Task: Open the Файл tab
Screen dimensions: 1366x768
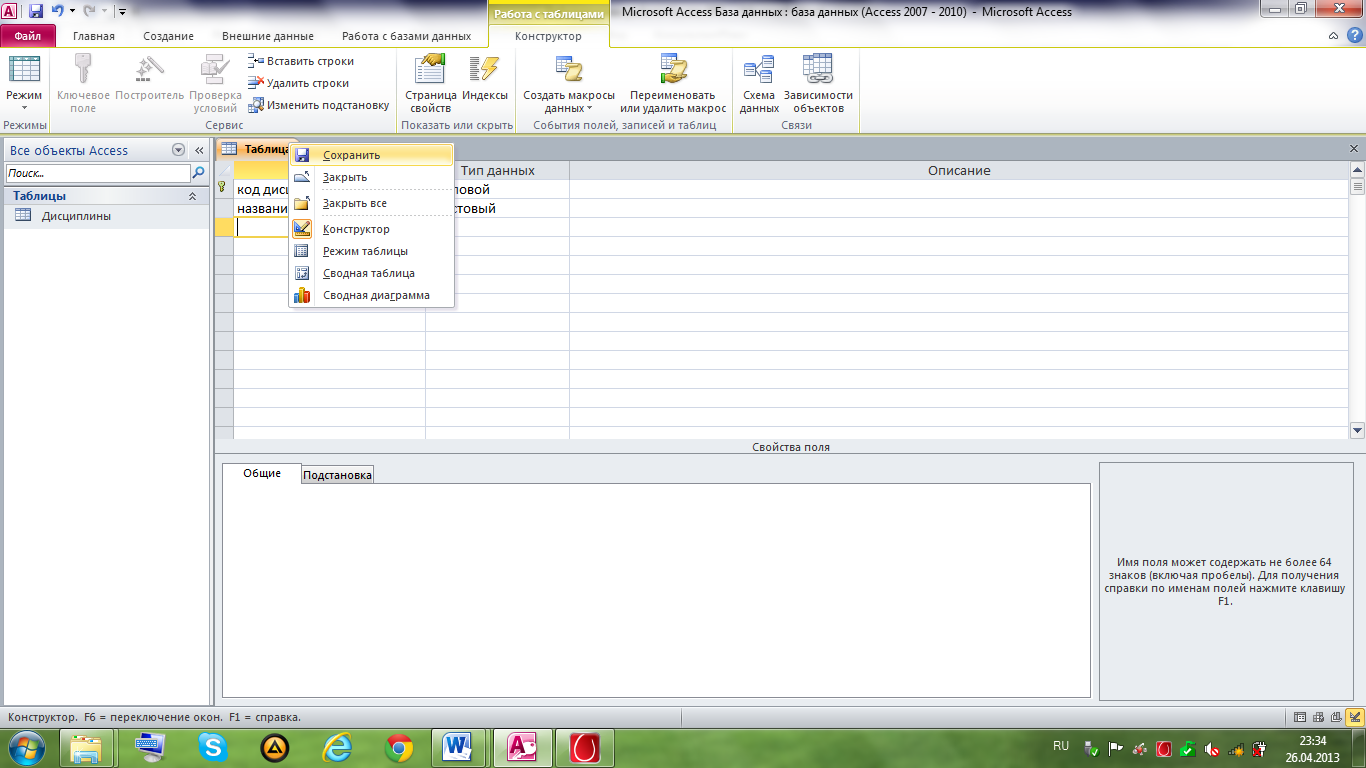Action: [x=28, y=36]
